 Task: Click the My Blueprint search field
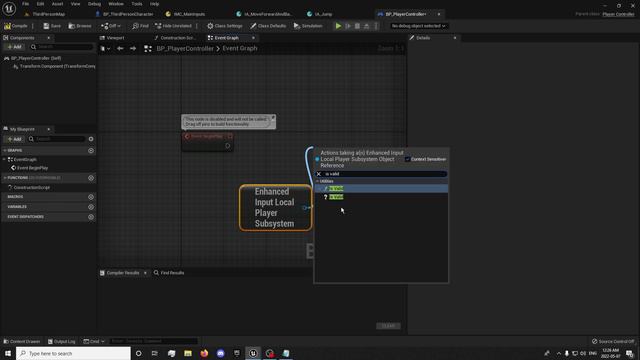coord(57,139)
